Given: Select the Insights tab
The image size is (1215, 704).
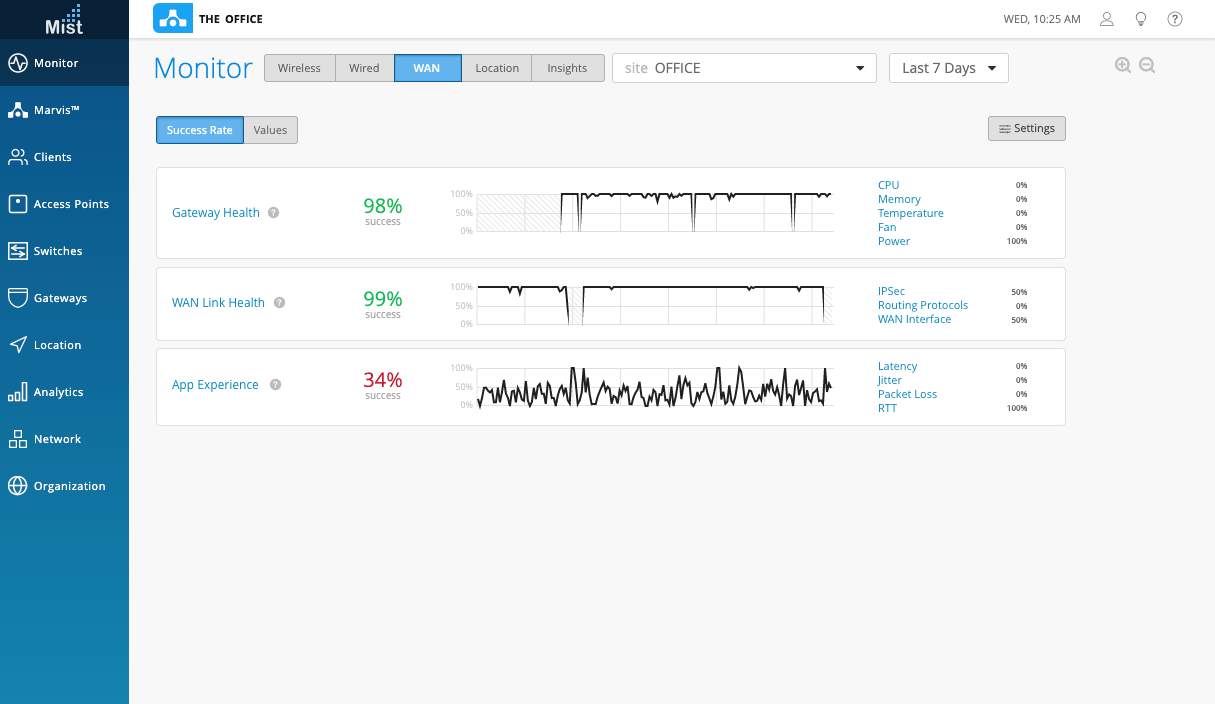Looking at the screenshot, I should pos(567,68).
